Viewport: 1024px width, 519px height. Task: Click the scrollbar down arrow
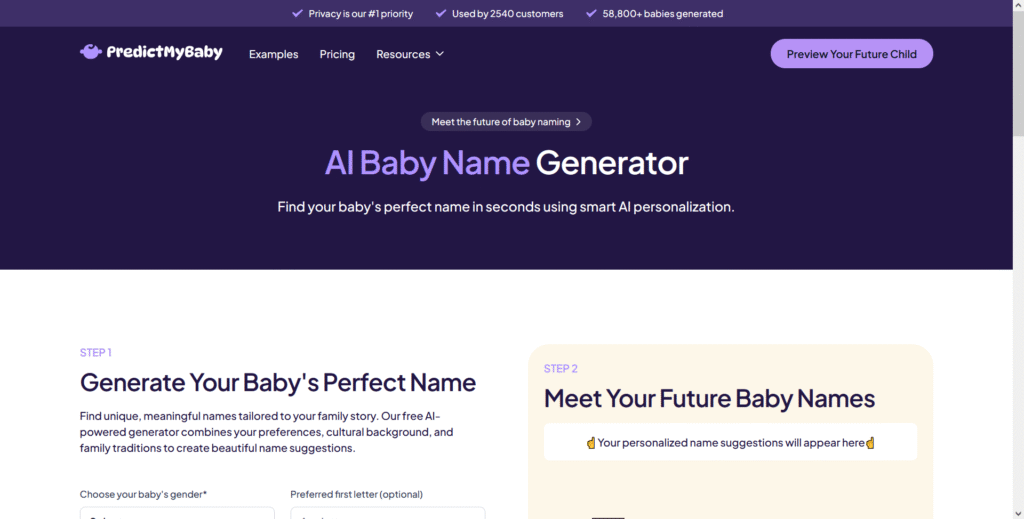click(x=1018, y=514)
